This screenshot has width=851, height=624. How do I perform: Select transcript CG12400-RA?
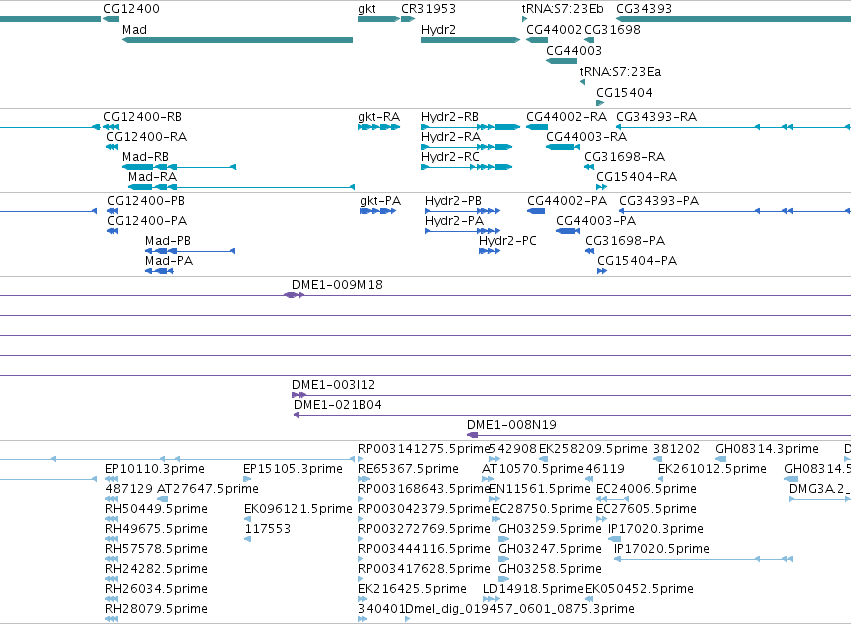[147, 137]
